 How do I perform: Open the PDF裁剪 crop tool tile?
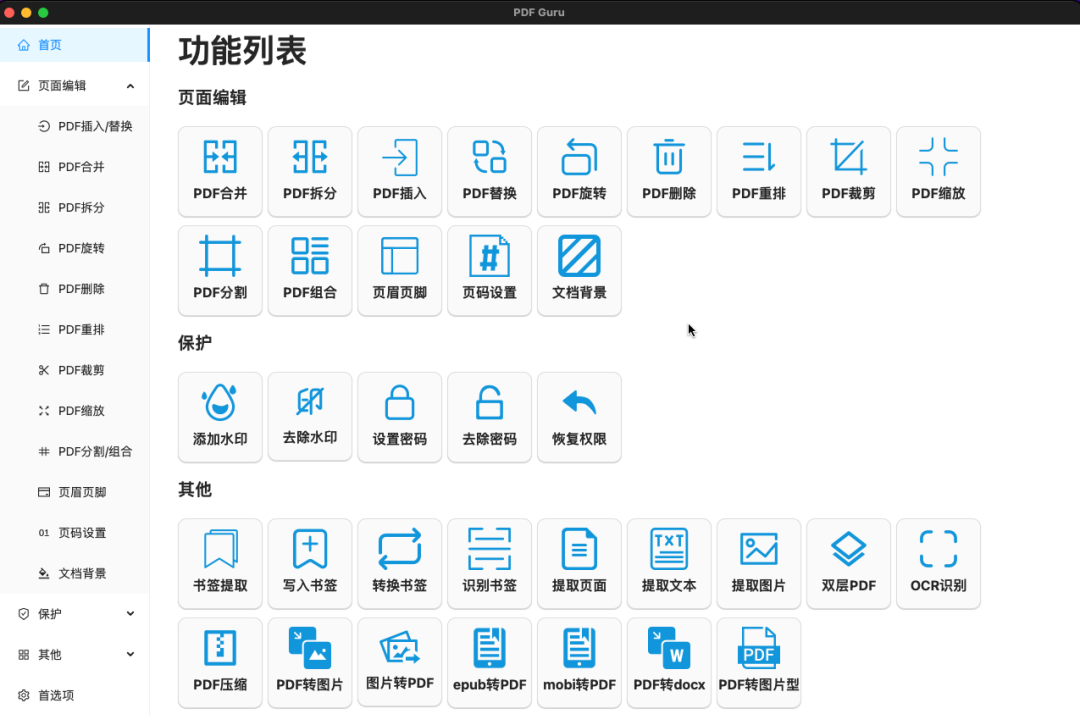(848, 171)
